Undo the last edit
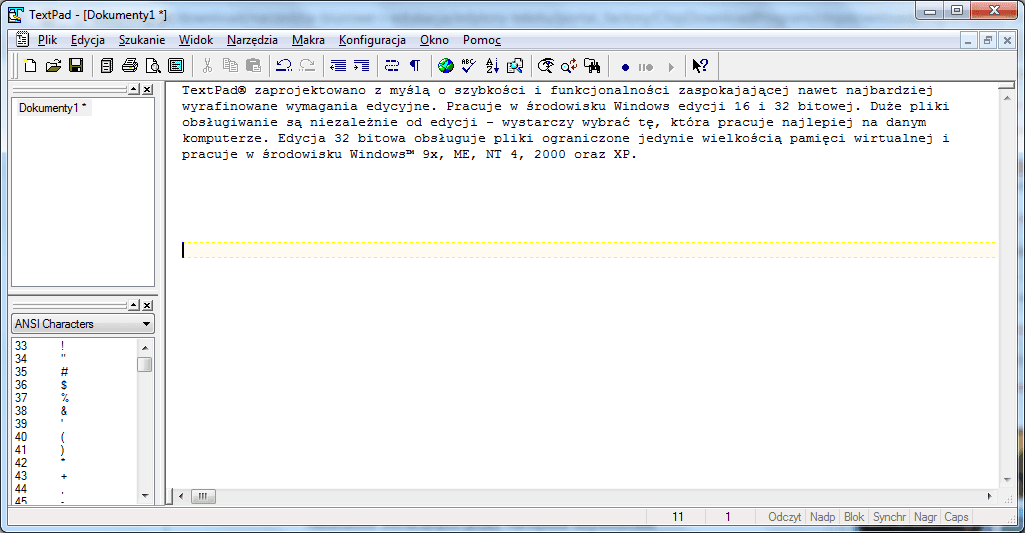Image resolution: width=1025 pixels, height=533 pixels. coord(284,65)
